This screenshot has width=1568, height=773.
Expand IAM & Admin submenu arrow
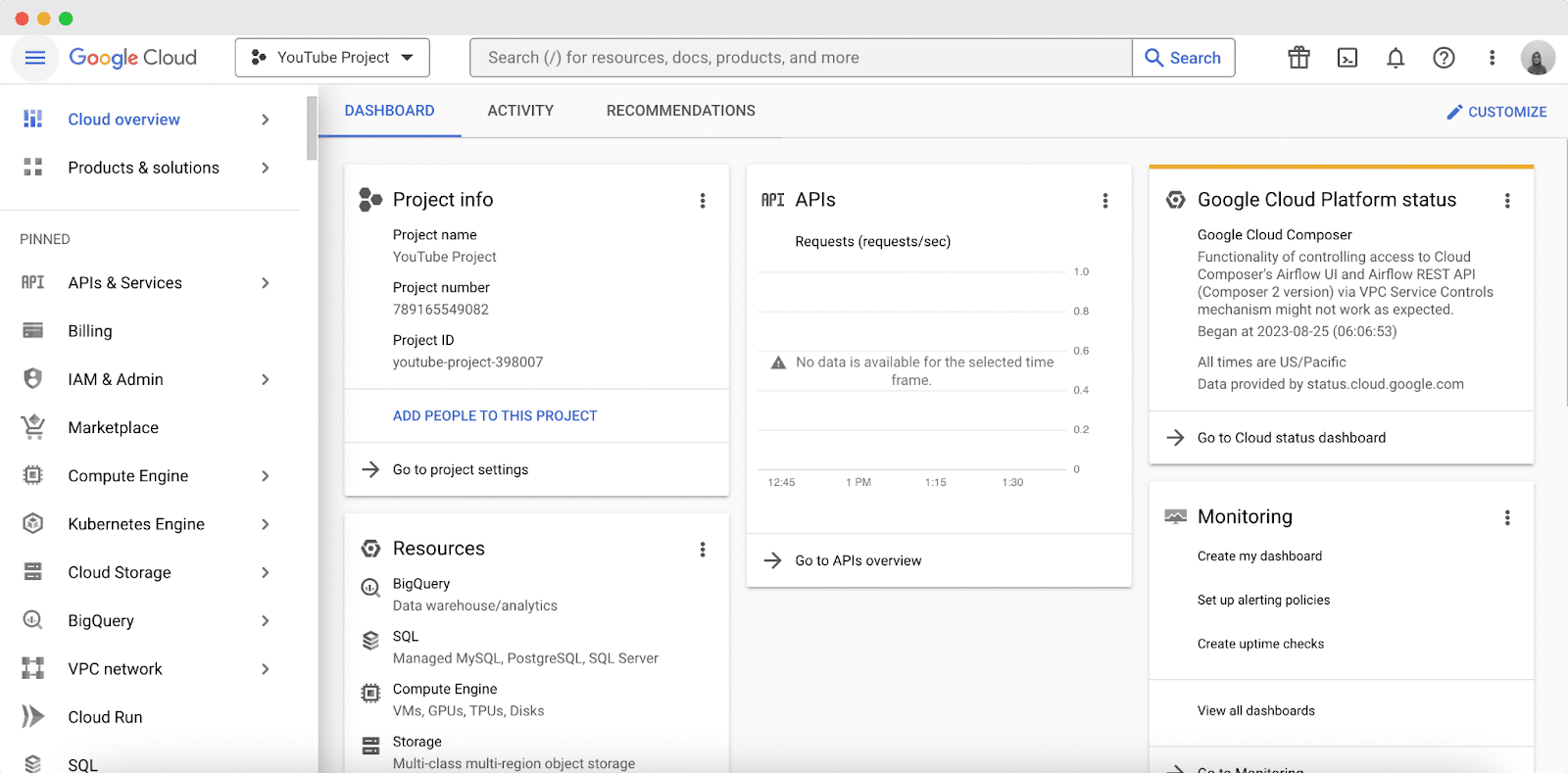click(266, 379)
